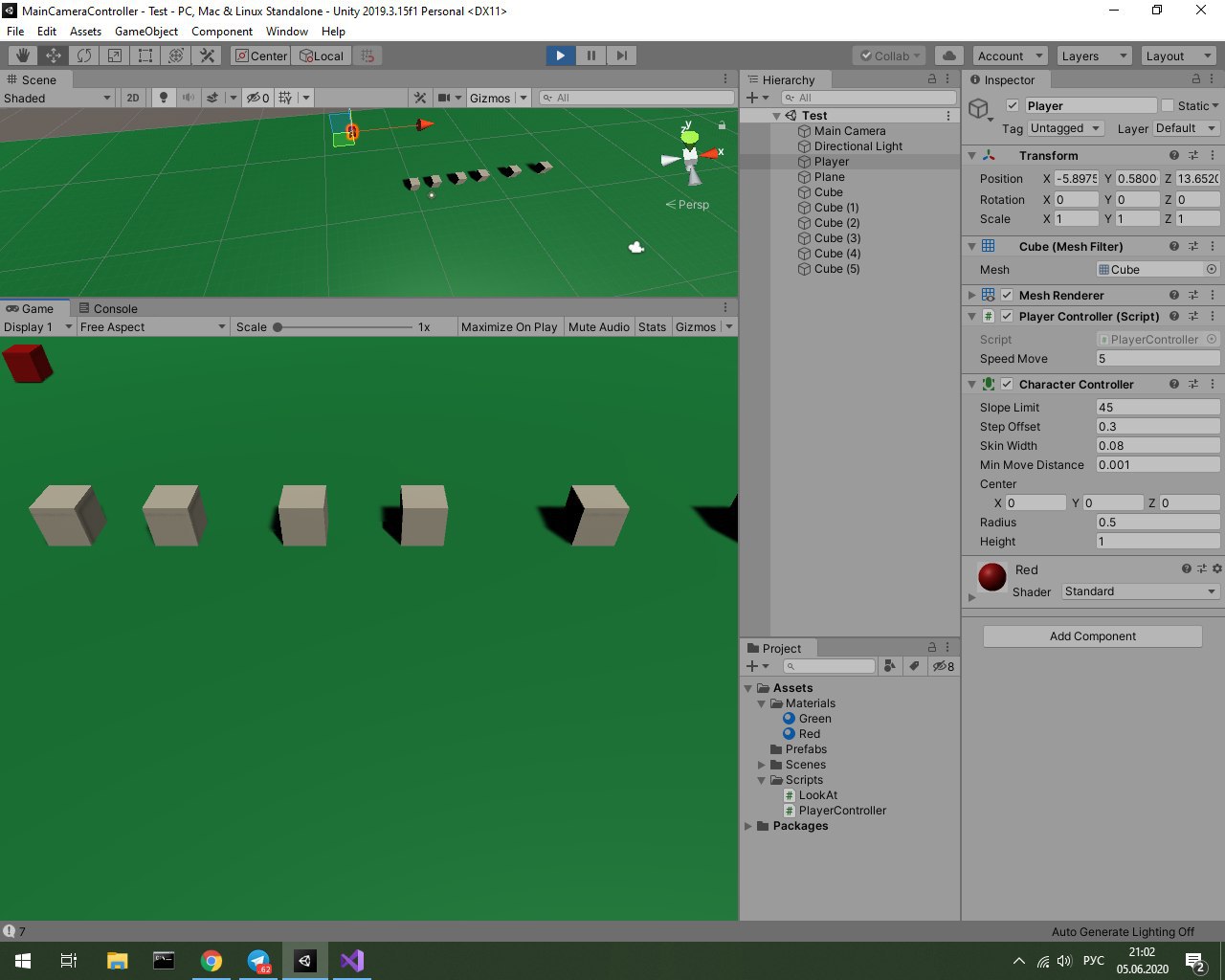
Task: Toggle scene view lock icon
Action: [722, 125]
